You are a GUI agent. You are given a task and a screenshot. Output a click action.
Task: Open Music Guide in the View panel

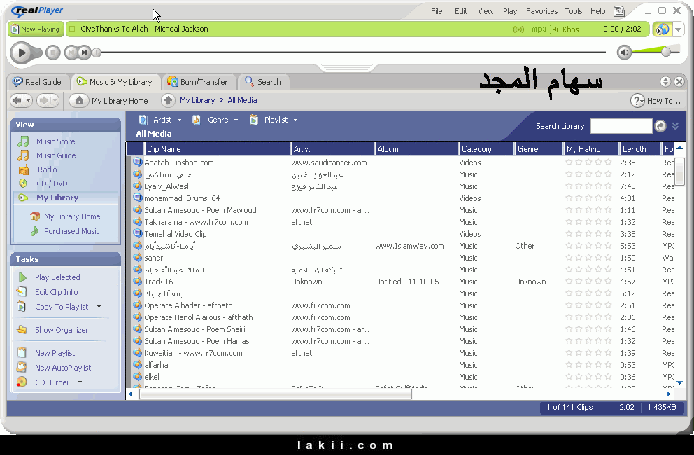56,155
